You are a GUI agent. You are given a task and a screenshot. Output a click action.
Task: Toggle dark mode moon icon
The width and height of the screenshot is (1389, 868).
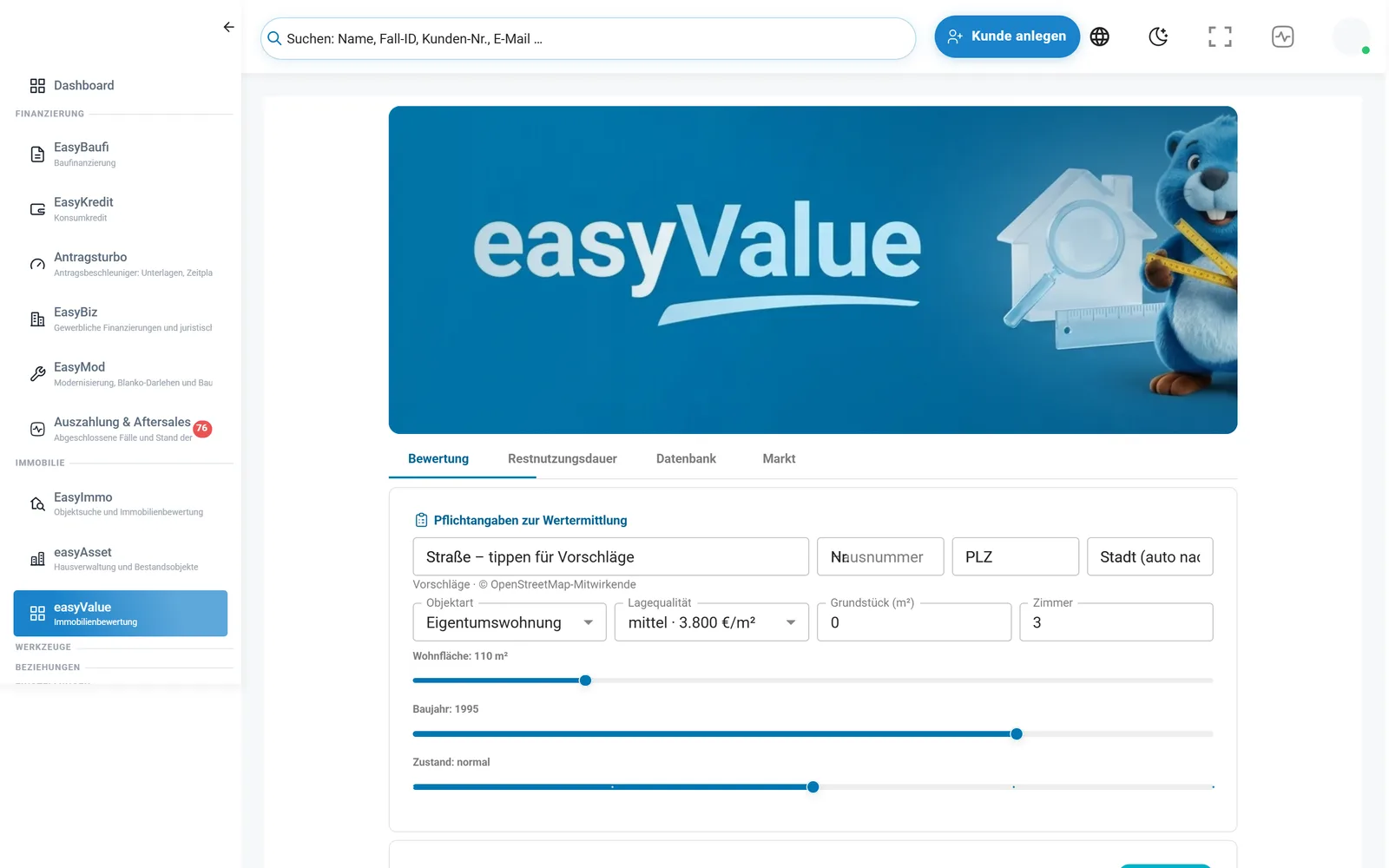tap(1158, 36)
